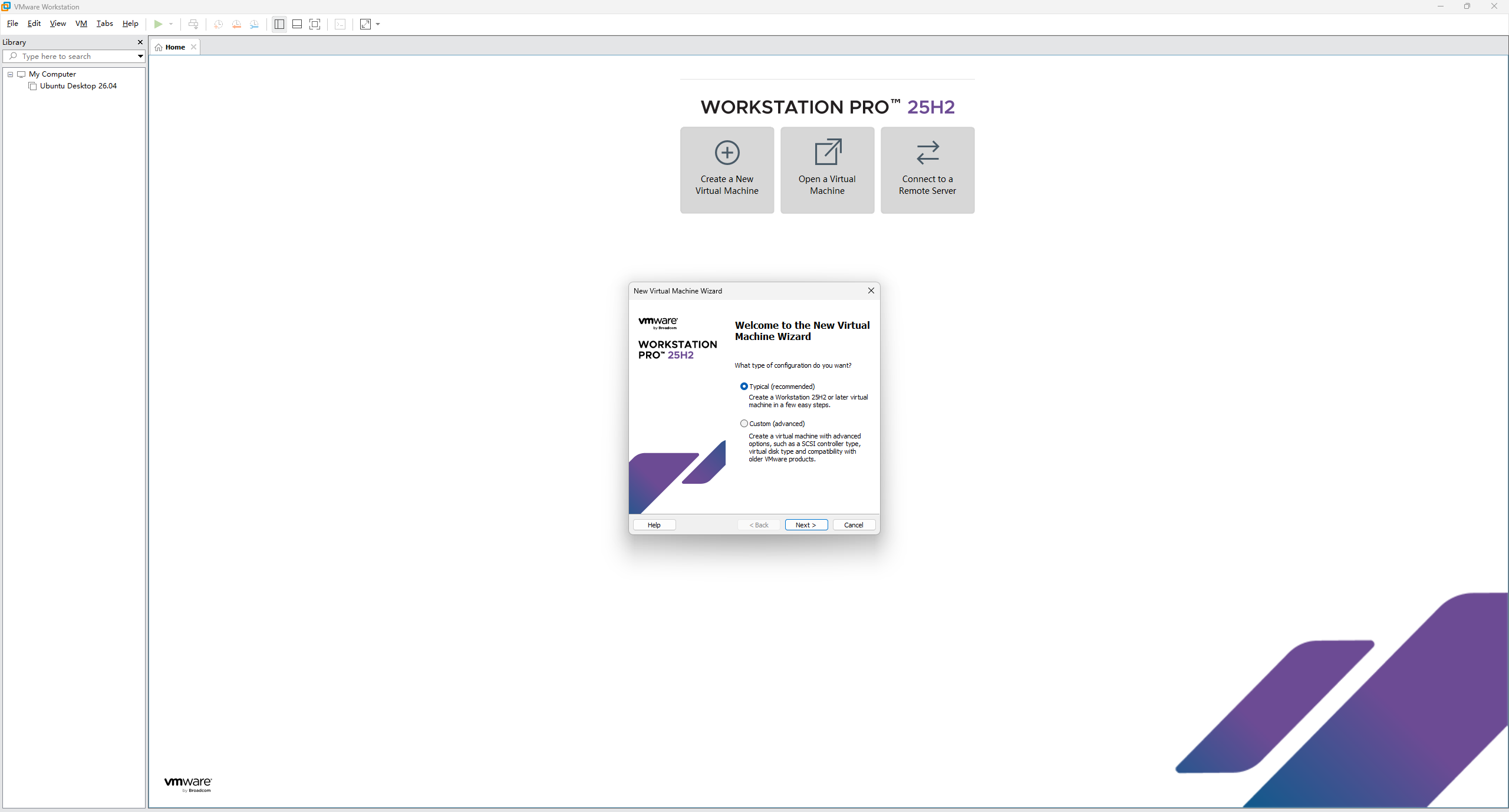Click Next in the wizard

(x=806, y=525)
